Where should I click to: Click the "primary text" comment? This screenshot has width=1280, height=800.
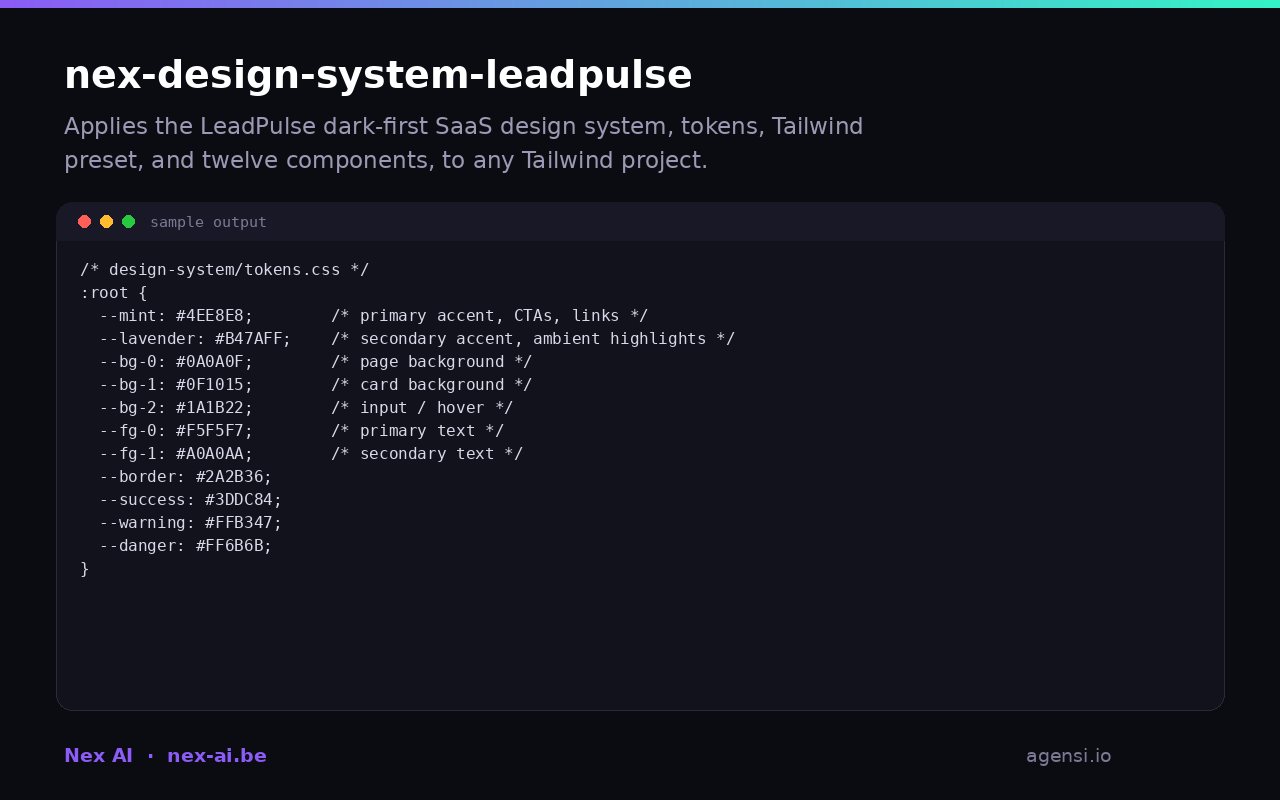tap(418, 431)
